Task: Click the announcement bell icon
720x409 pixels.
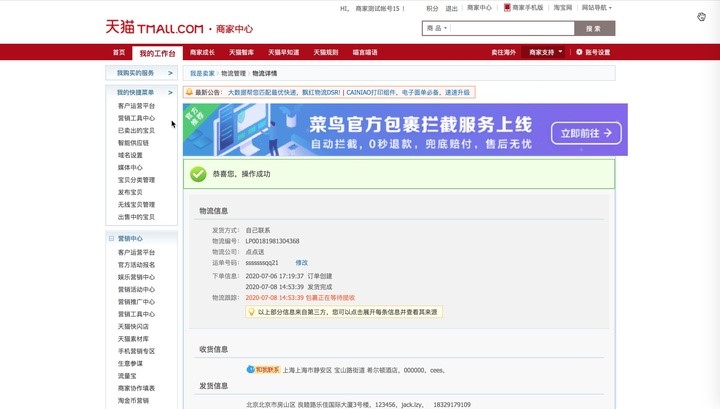Action: click(x=189, y=92)
